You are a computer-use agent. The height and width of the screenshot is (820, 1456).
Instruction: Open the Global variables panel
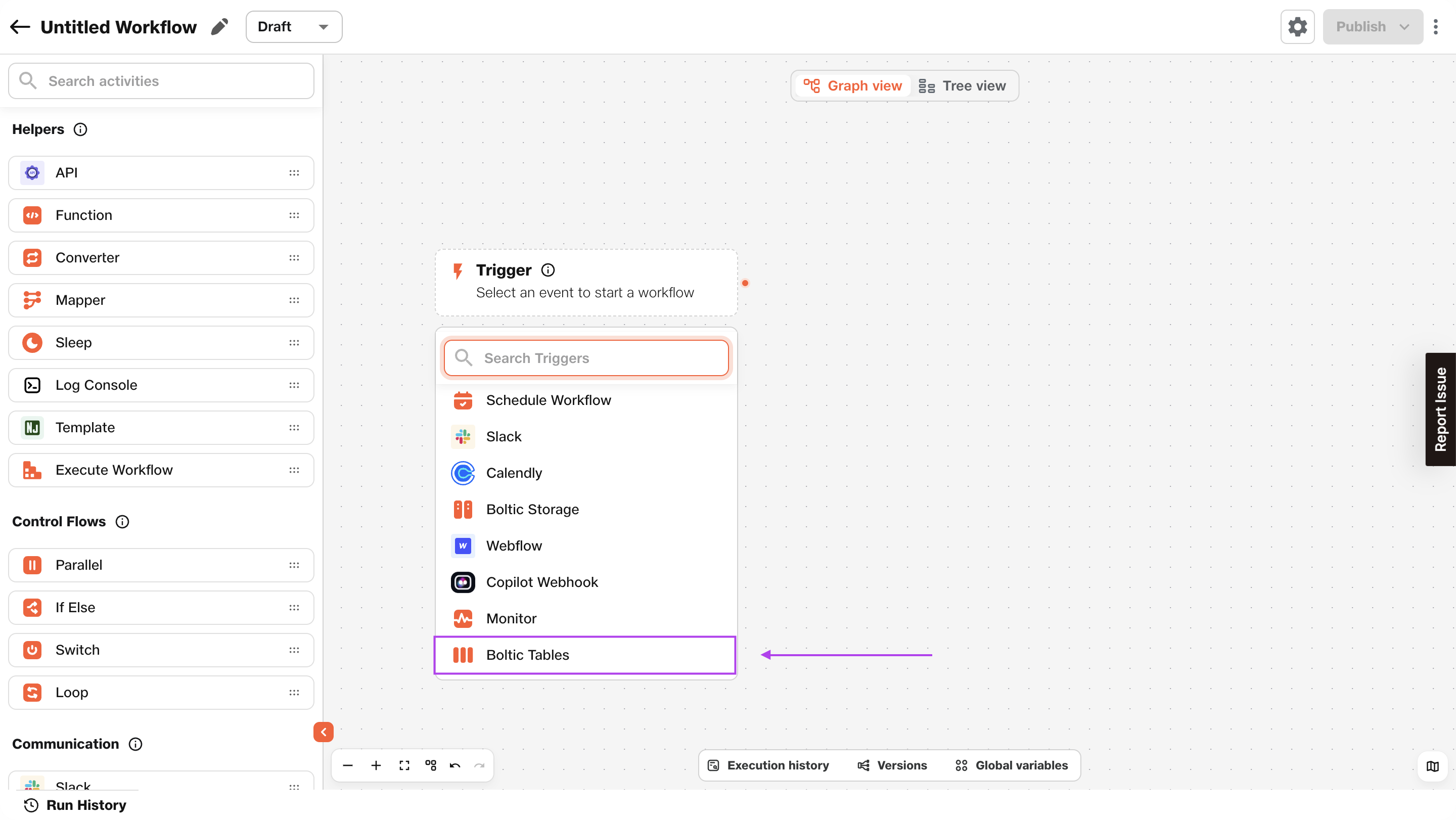1011,764
